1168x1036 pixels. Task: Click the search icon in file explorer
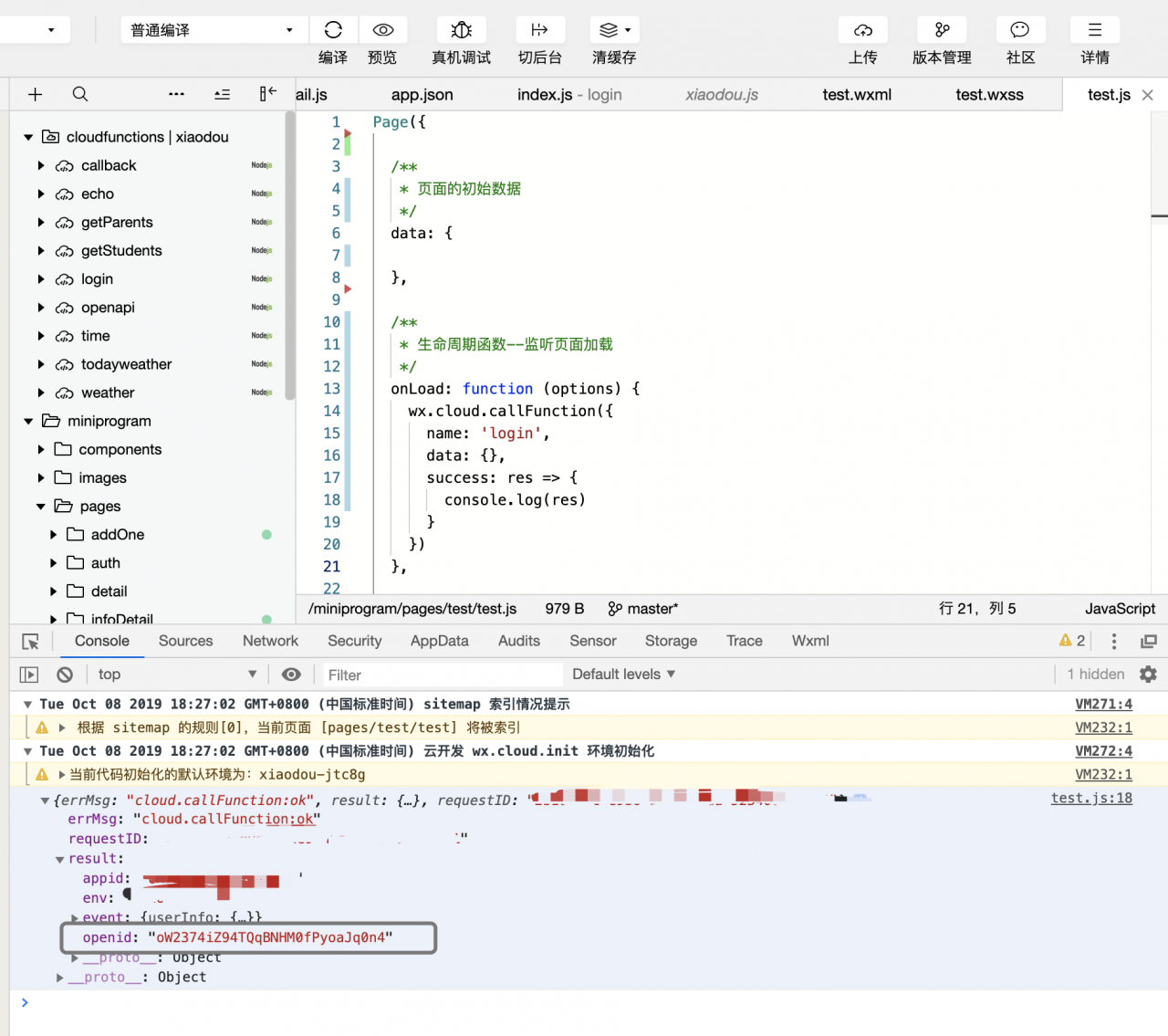[80, 94]
